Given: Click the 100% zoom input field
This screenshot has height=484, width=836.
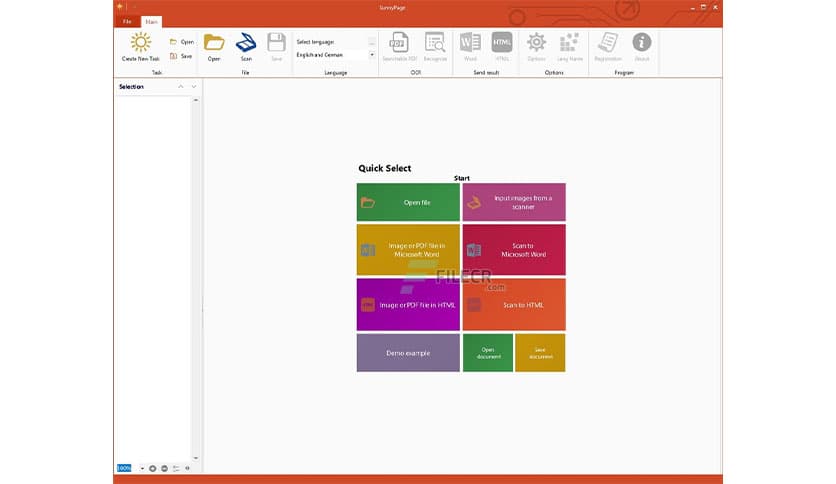Looking at the screenshot, I should pyautogui.click(x=124, y=468).
